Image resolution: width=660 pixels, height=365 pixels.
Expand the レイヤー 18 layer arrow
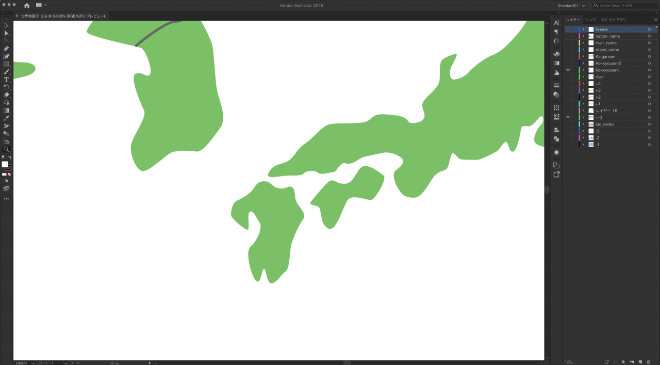pyautogui.click(x=583, y=111)
